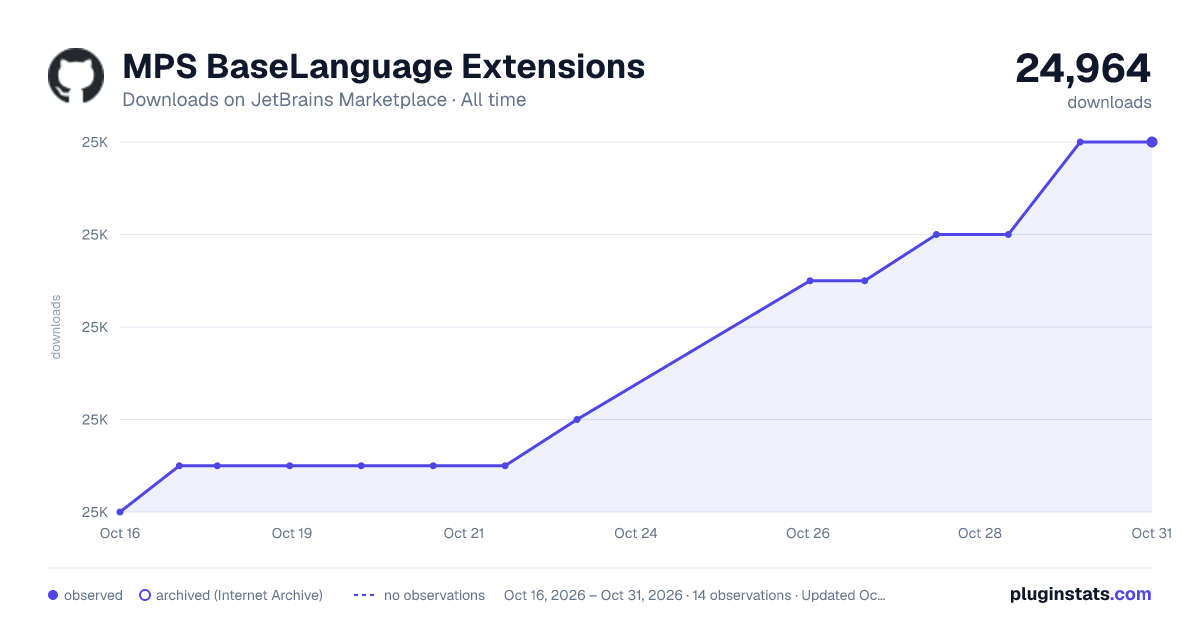Click the Oct 16 x-axis label
Viewport: 1200px width, 630px height.
point(120,533)
